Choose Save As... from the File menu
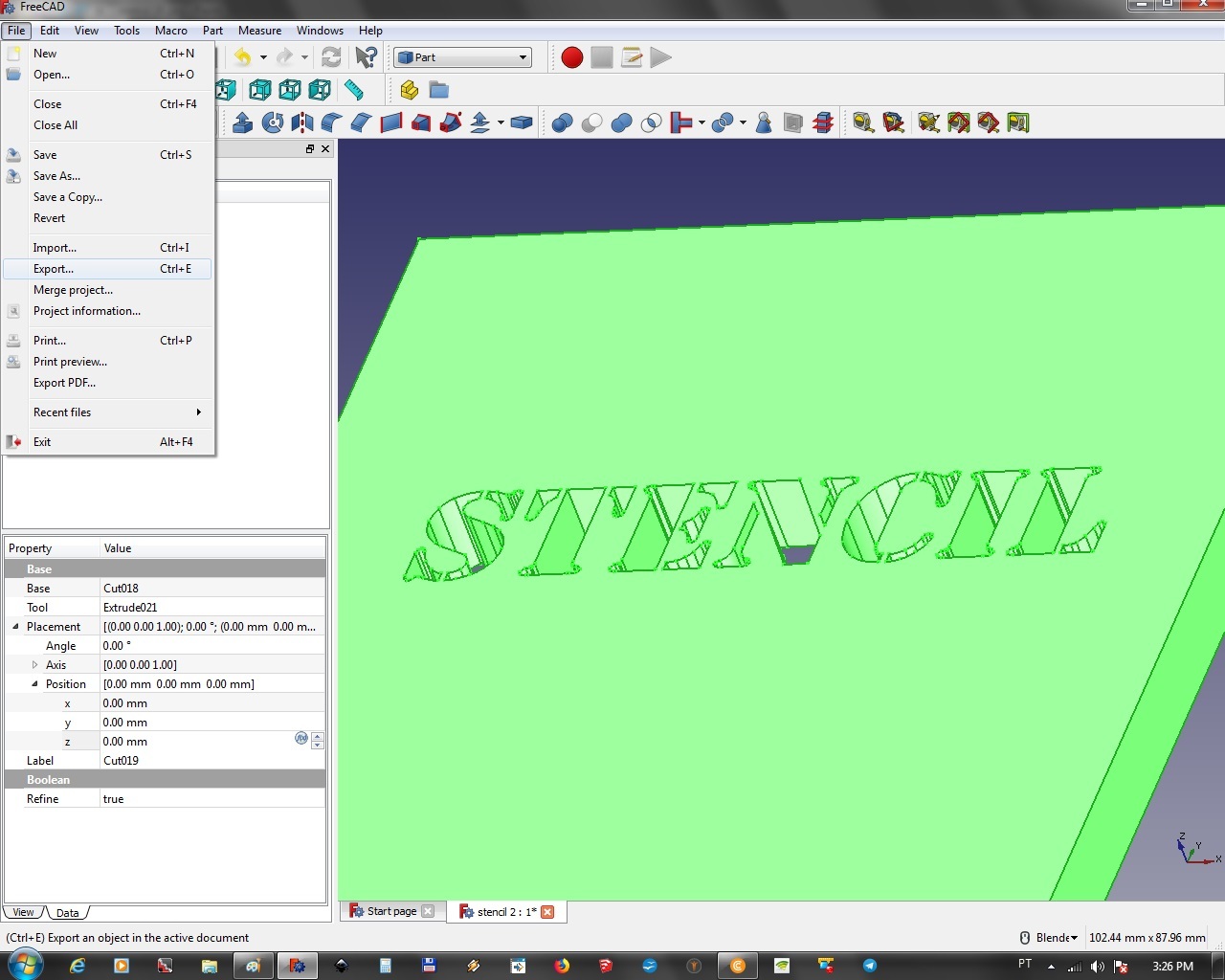Image resolution: width=1225 pixels, height=980 pixels. 108,176
